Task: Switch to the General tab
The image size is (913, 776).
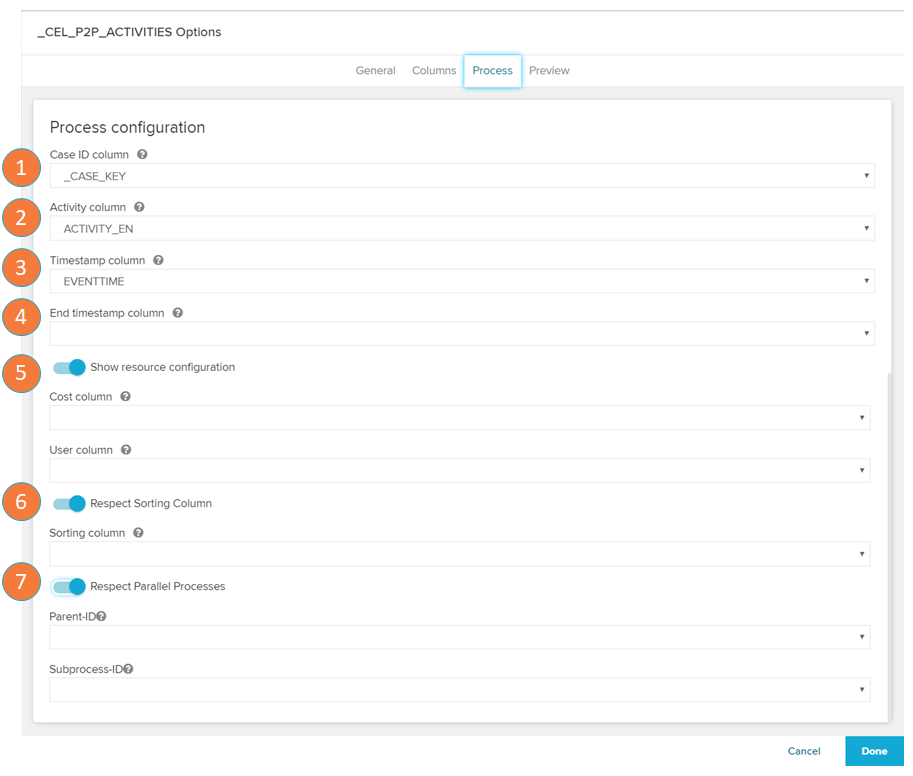Action: click(375, 71)
